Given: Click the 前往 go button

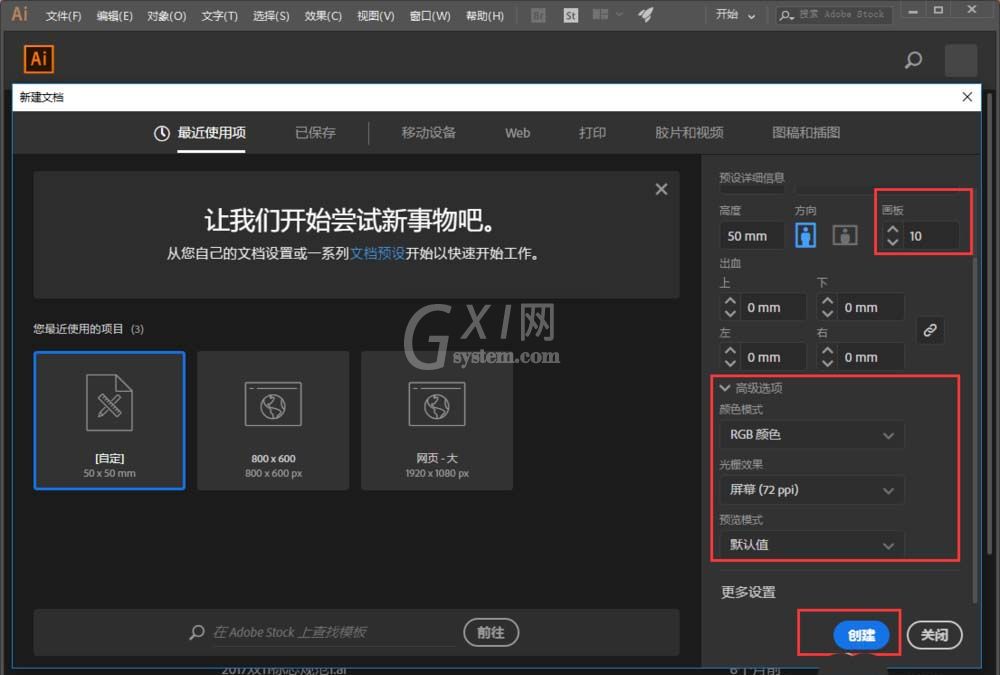Looking at the screenshot, I should tap(491, 632).
